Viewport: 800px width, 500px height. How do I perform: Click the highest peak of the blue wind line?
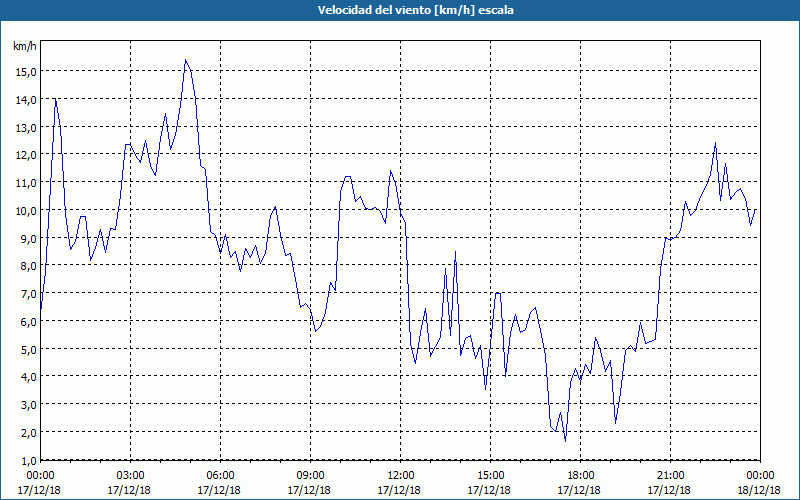pos(186,60)
